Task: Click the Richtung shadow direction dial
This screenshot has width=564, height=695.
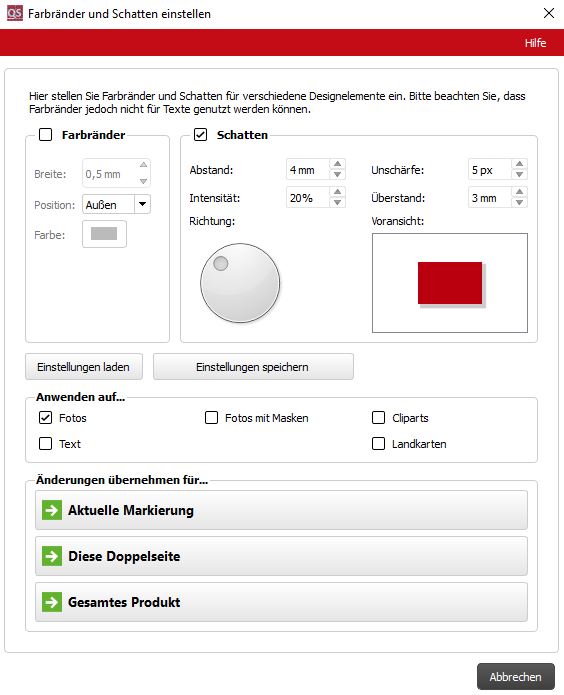Action: 240,282
